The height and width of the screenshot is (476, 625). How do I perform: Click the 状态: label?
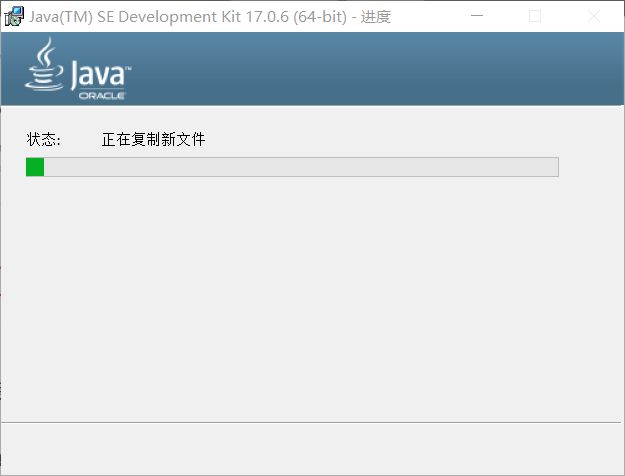coord(43,140)
